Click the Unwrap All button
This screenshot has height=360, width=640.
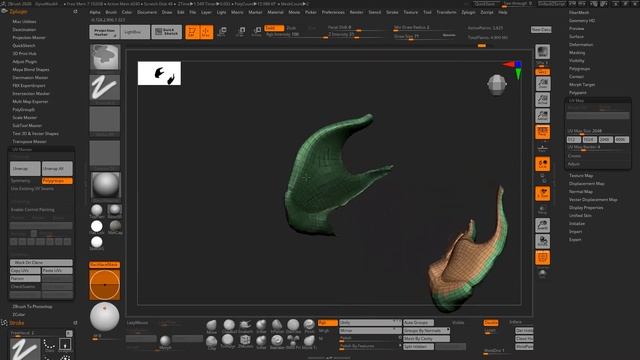(57, 169)
